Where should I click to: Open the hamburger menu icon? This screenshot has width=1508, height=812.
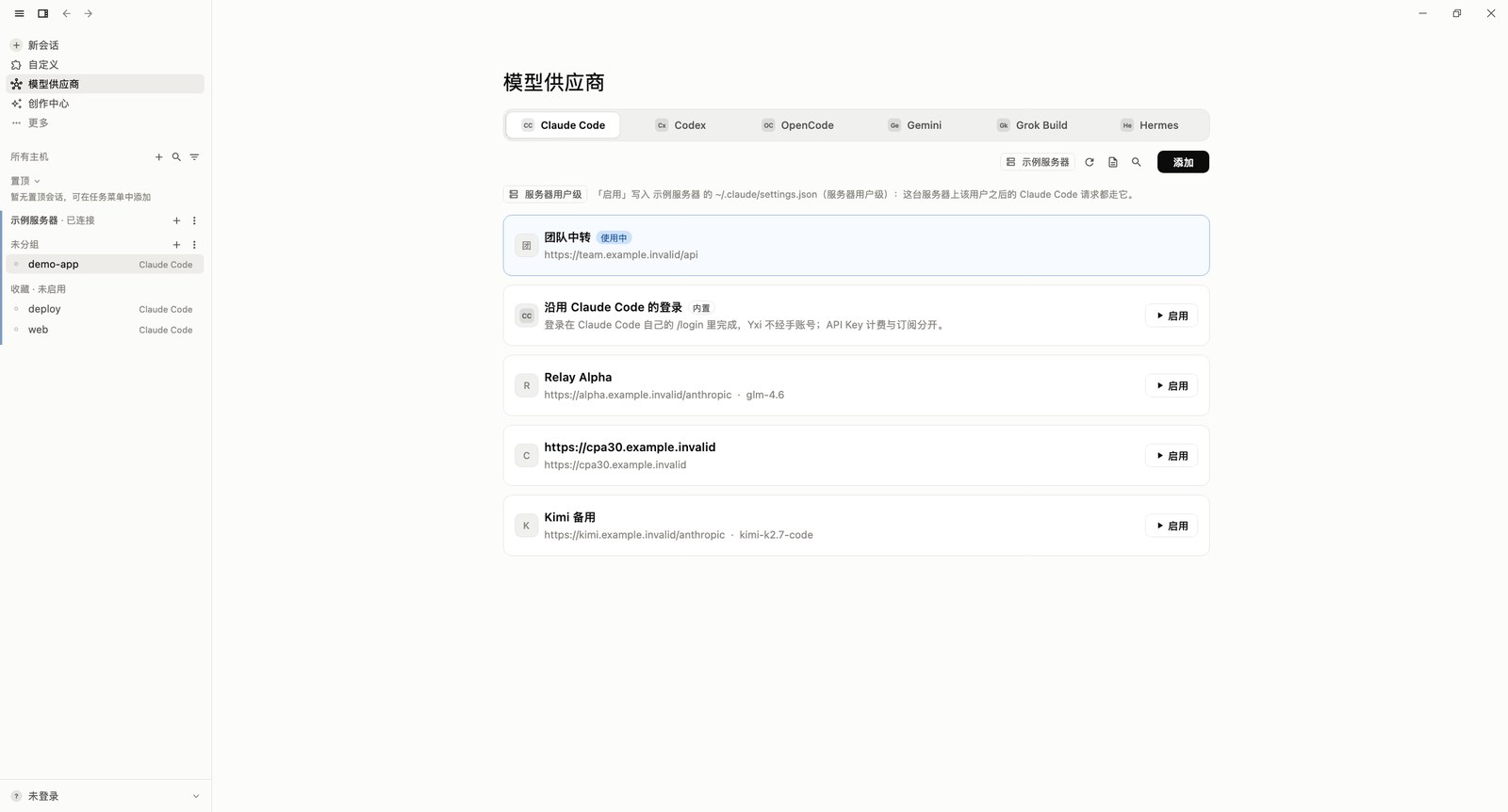(x=19, y=13)
